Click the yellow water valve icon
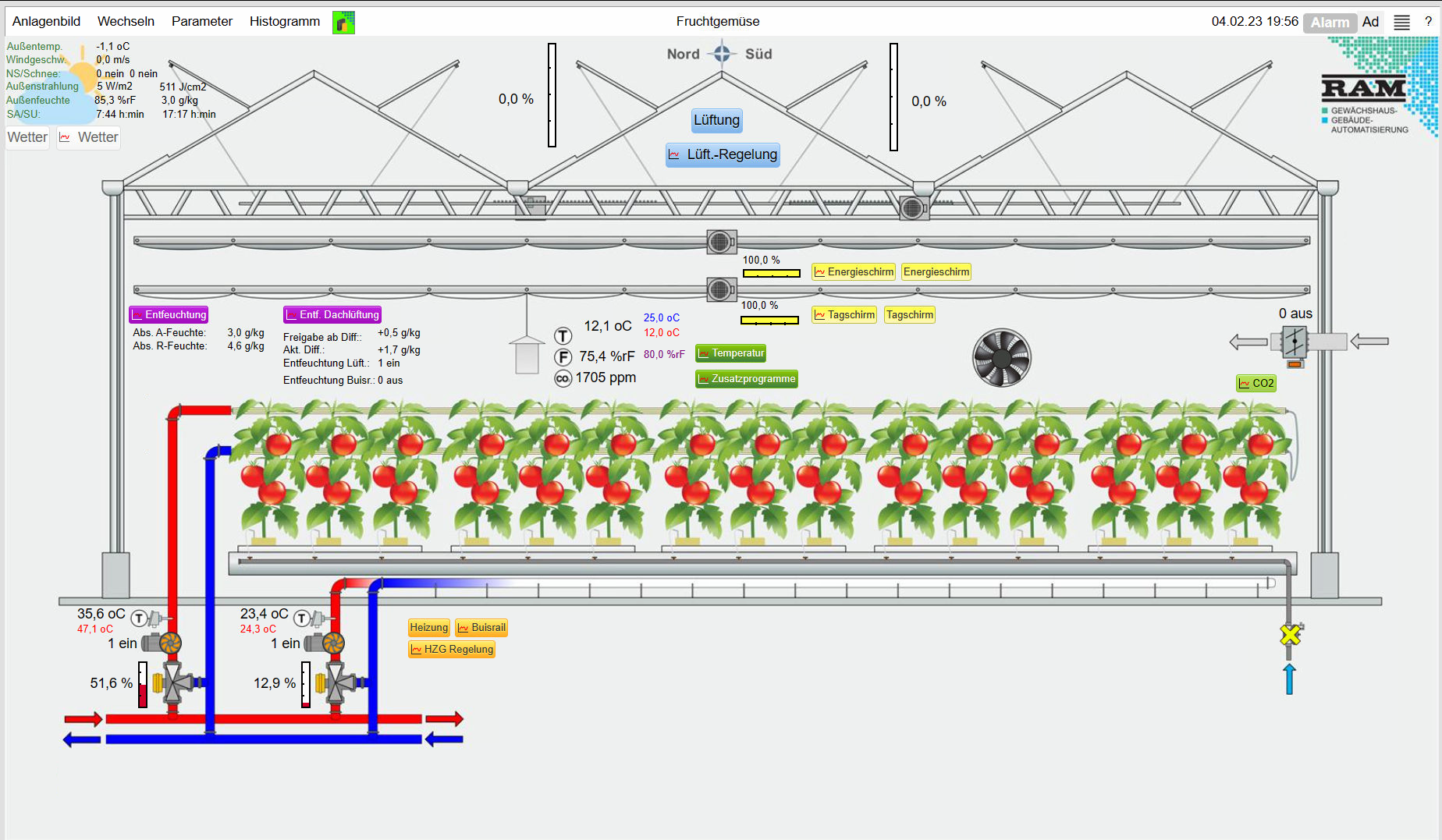Image resolution: width=1442 pixels, height=840 pixels. point(1291,634)
